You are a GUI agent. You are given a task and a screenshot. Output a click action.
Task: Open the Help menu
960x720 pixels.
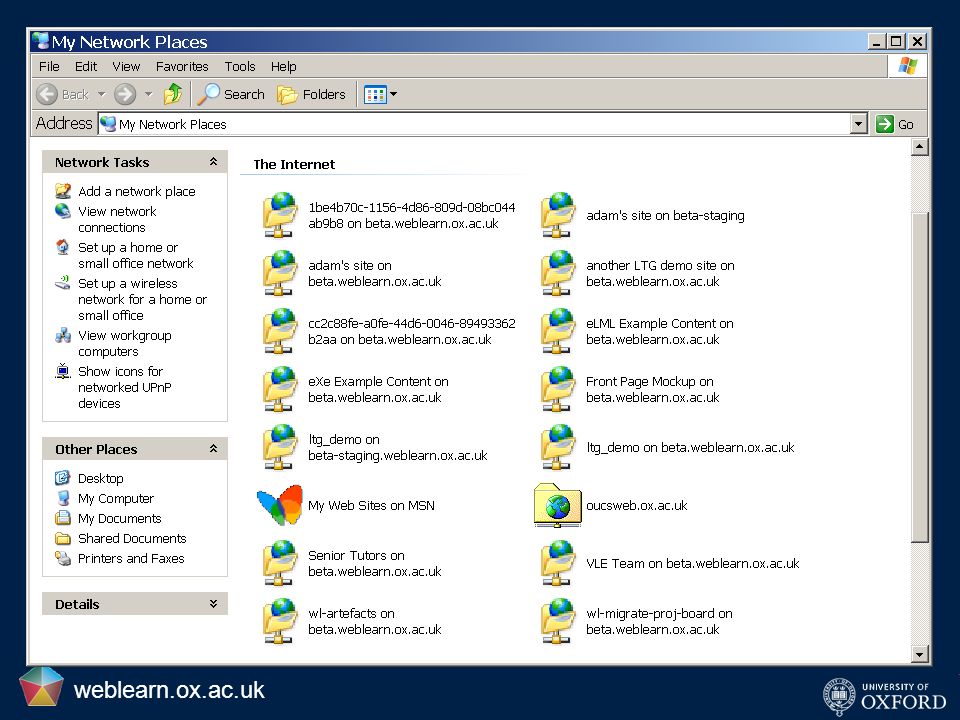click(283, 66)
